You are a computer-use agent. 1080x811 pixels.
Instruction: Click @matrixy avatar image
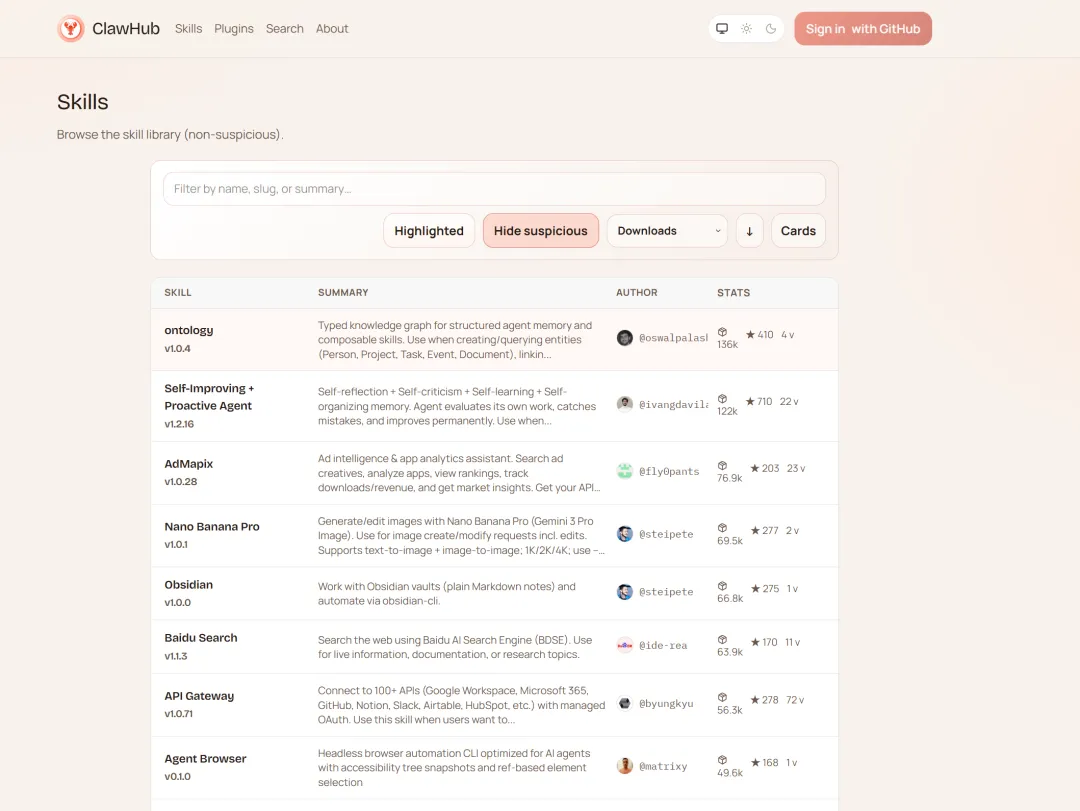click(x=625, y=766)
